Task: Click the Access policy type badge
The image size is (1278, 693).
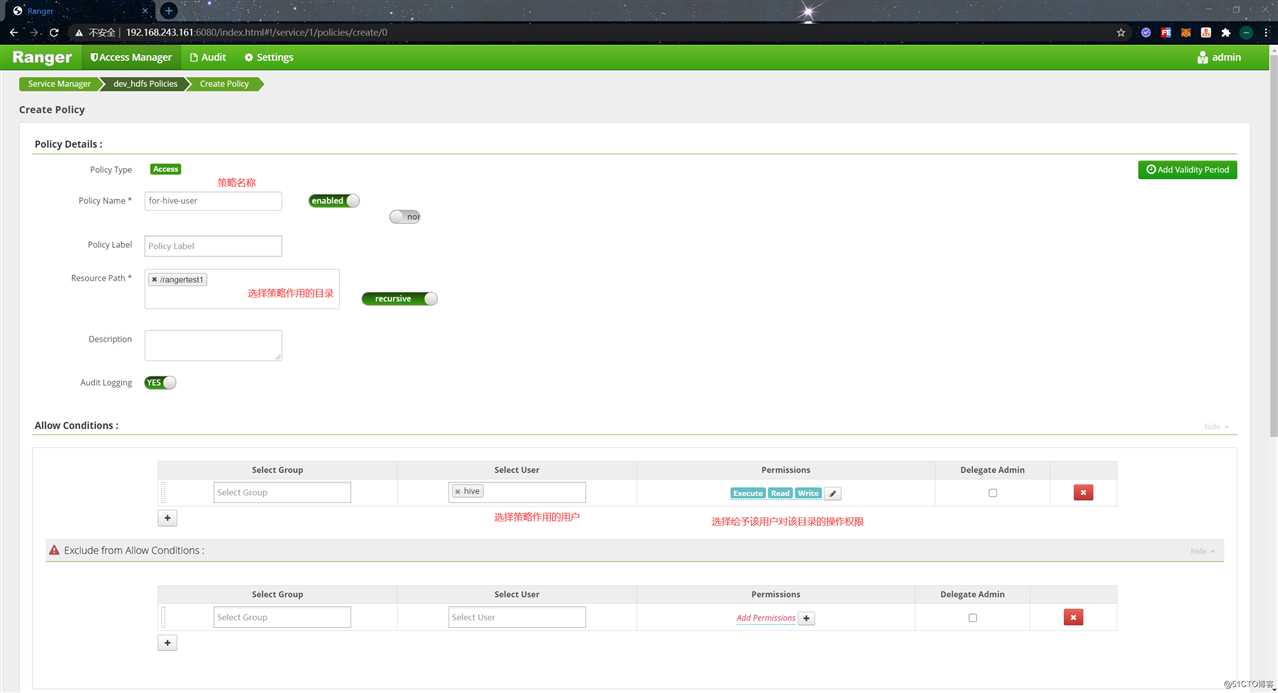Action: (166, 169)
